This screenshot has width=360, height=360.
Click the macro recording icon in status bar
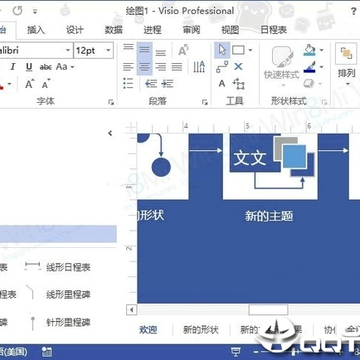[x=47, y=352]
